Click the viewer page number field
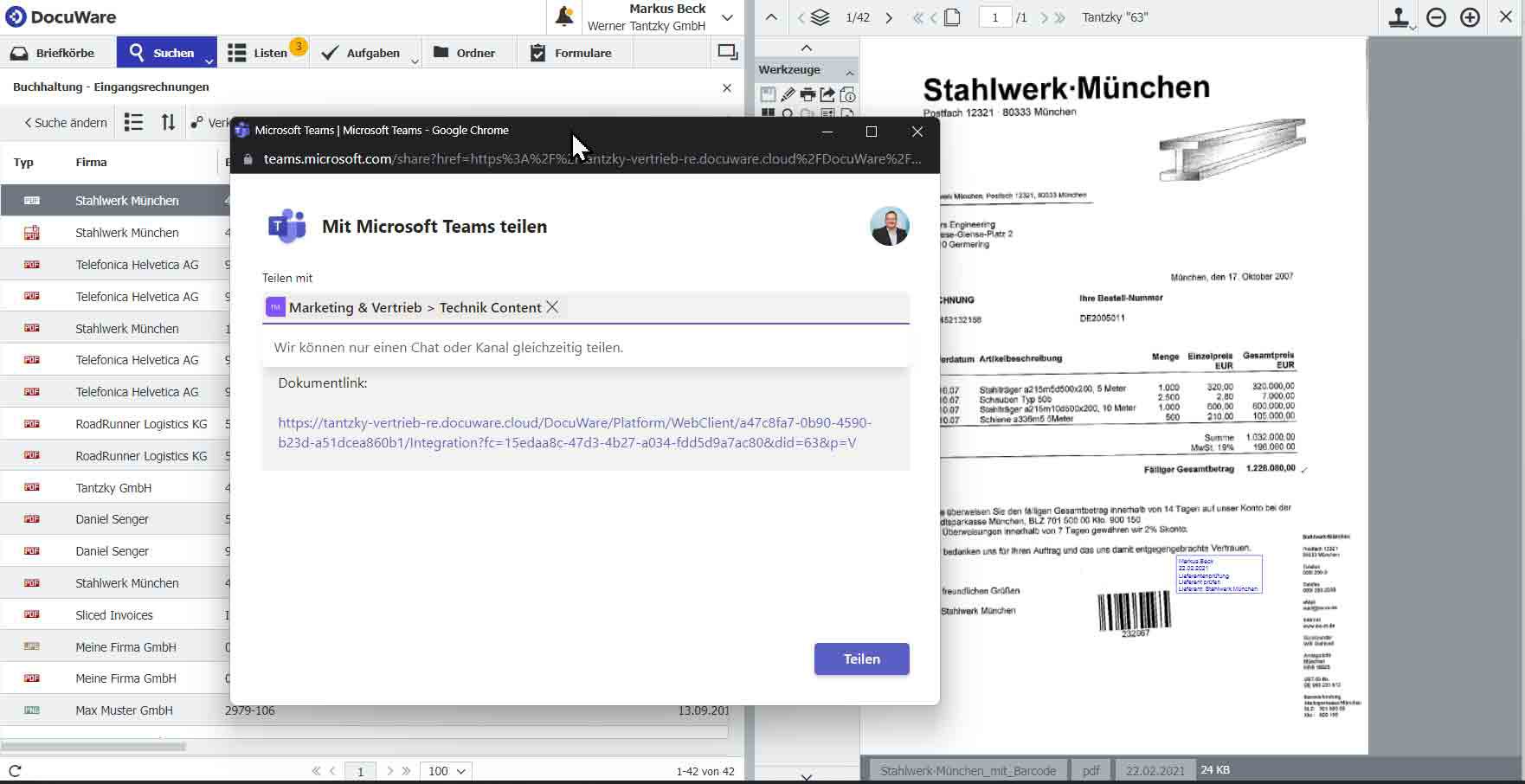Viewport: 1525px width, 784px height. (x=995, y=17)
